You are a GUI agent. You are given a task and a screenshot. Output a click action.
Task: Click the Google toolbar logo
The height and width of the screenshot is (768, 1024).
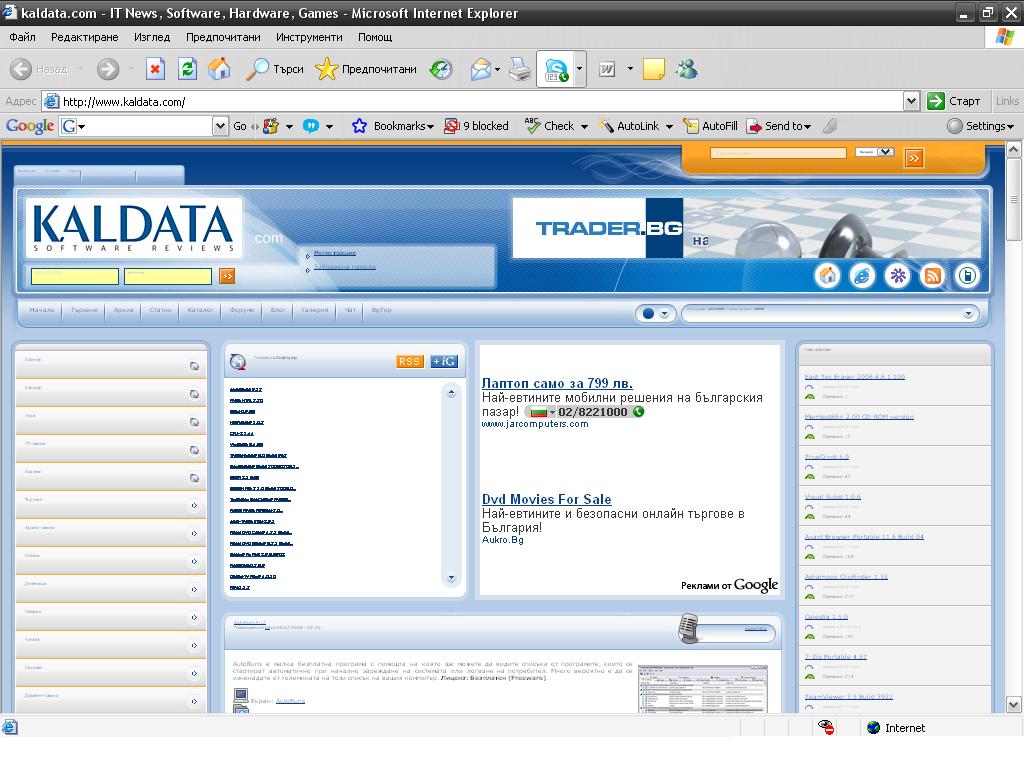29,126
